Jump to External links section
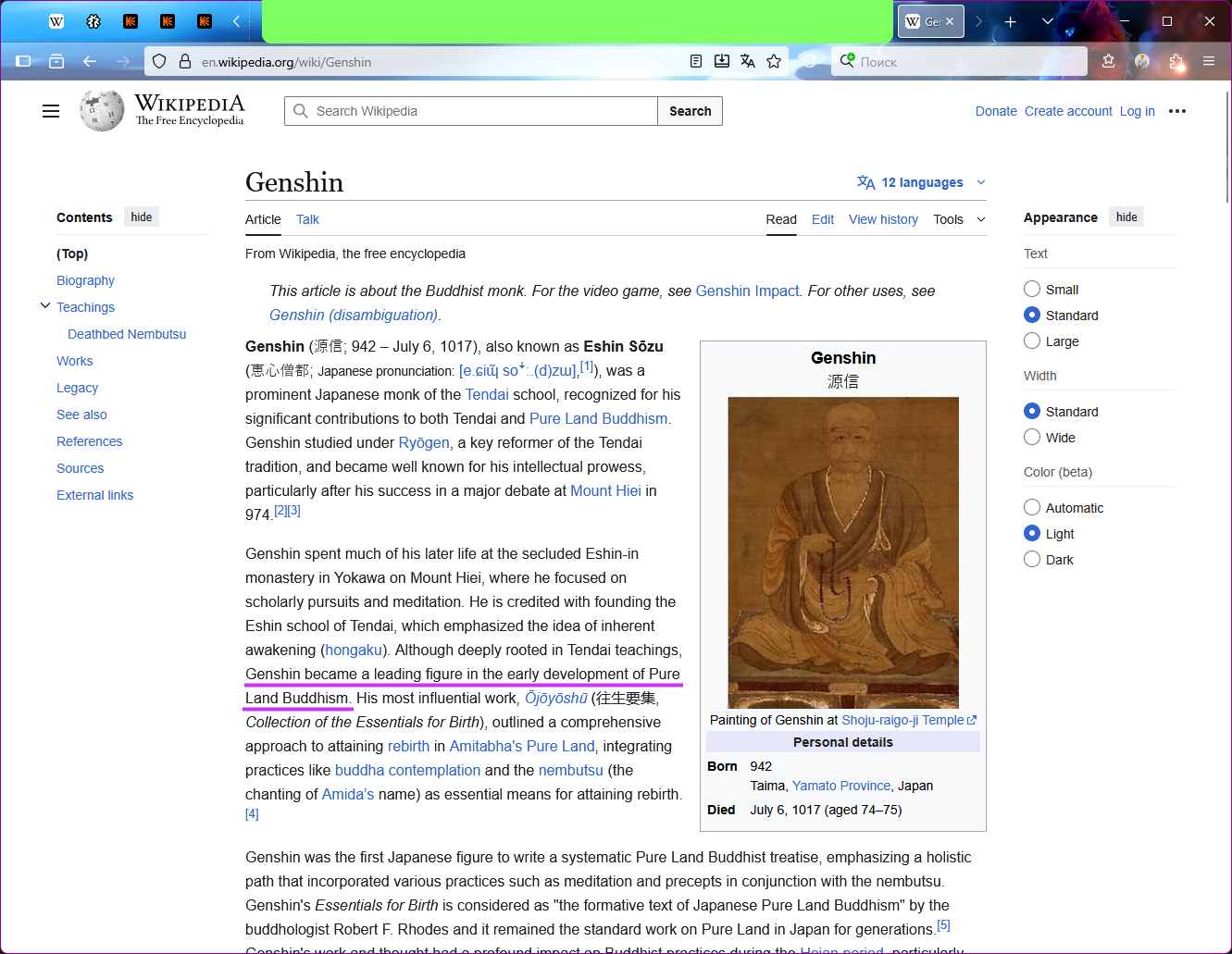The image size is (1232, 954). click(x=94, y=495)
